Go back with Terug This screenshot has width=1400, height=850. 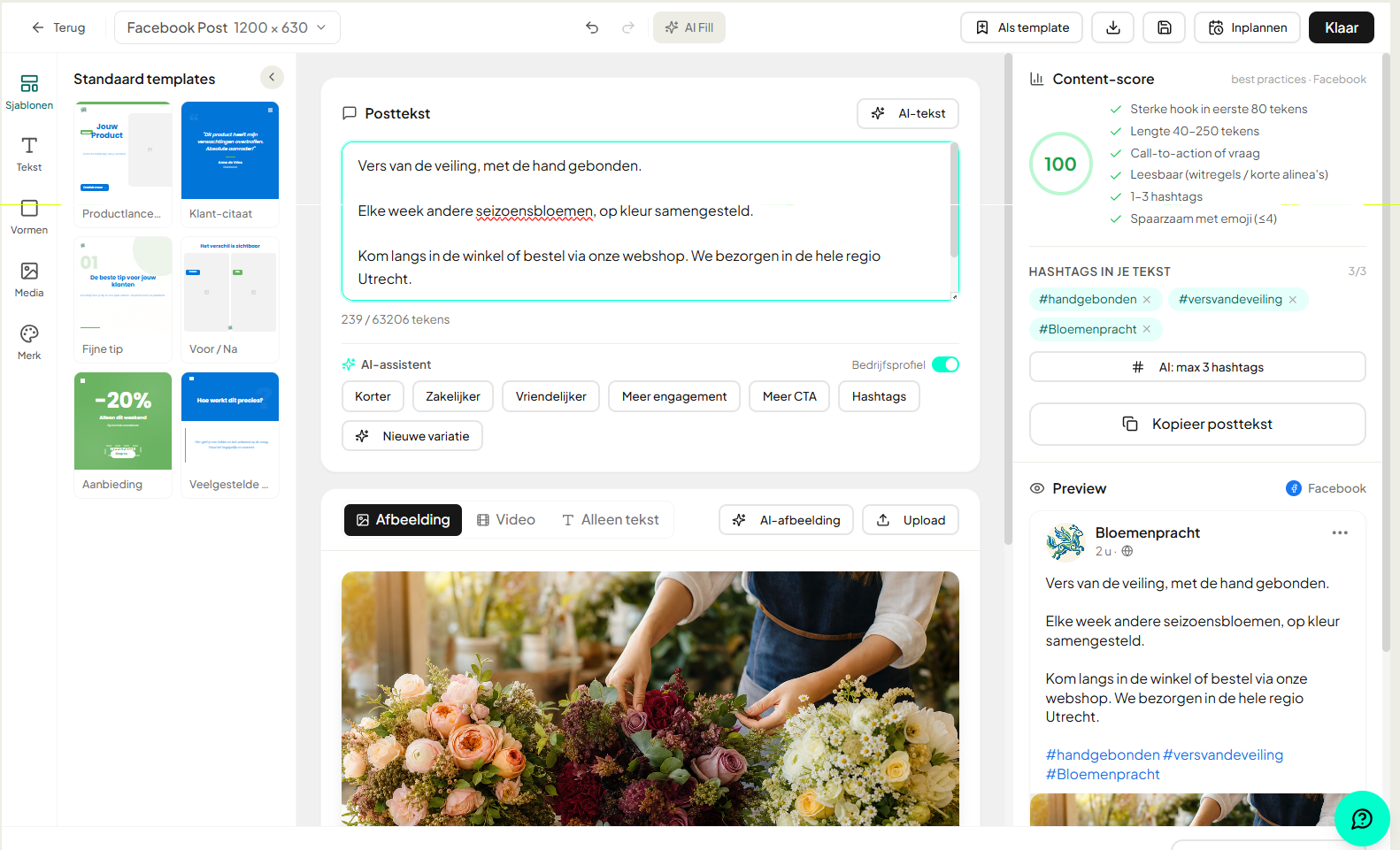click(x=58, y=27)
